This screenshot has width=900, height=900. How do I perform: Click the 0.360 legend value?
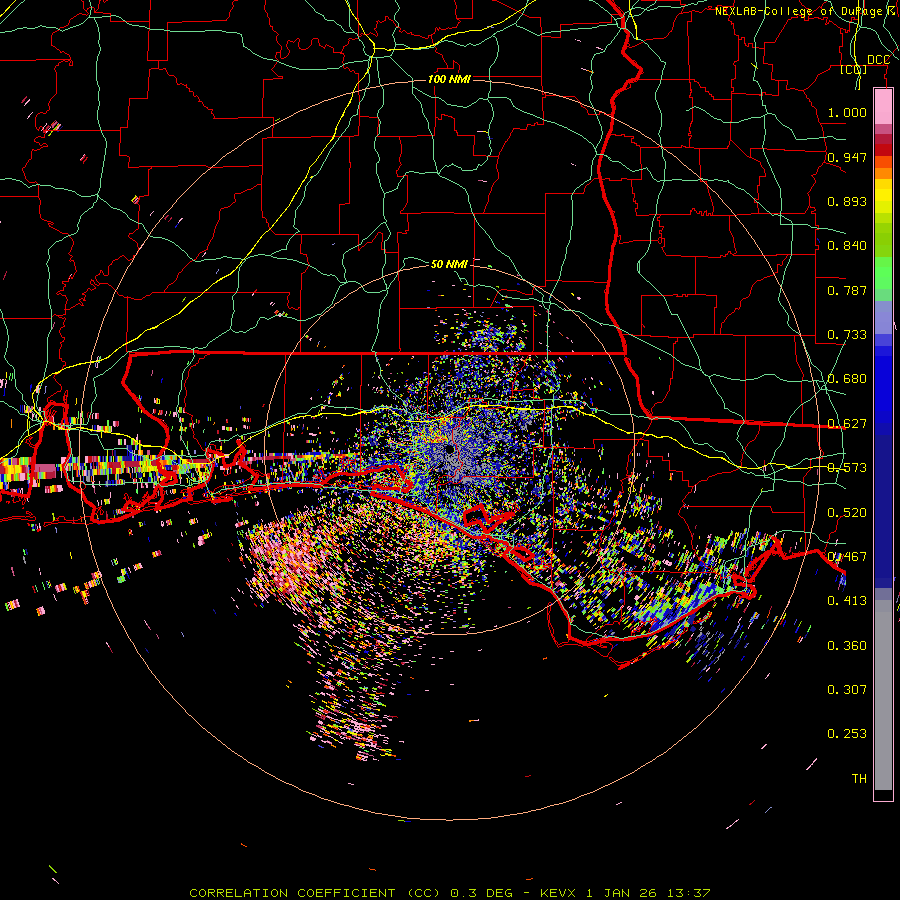point(847,645)
